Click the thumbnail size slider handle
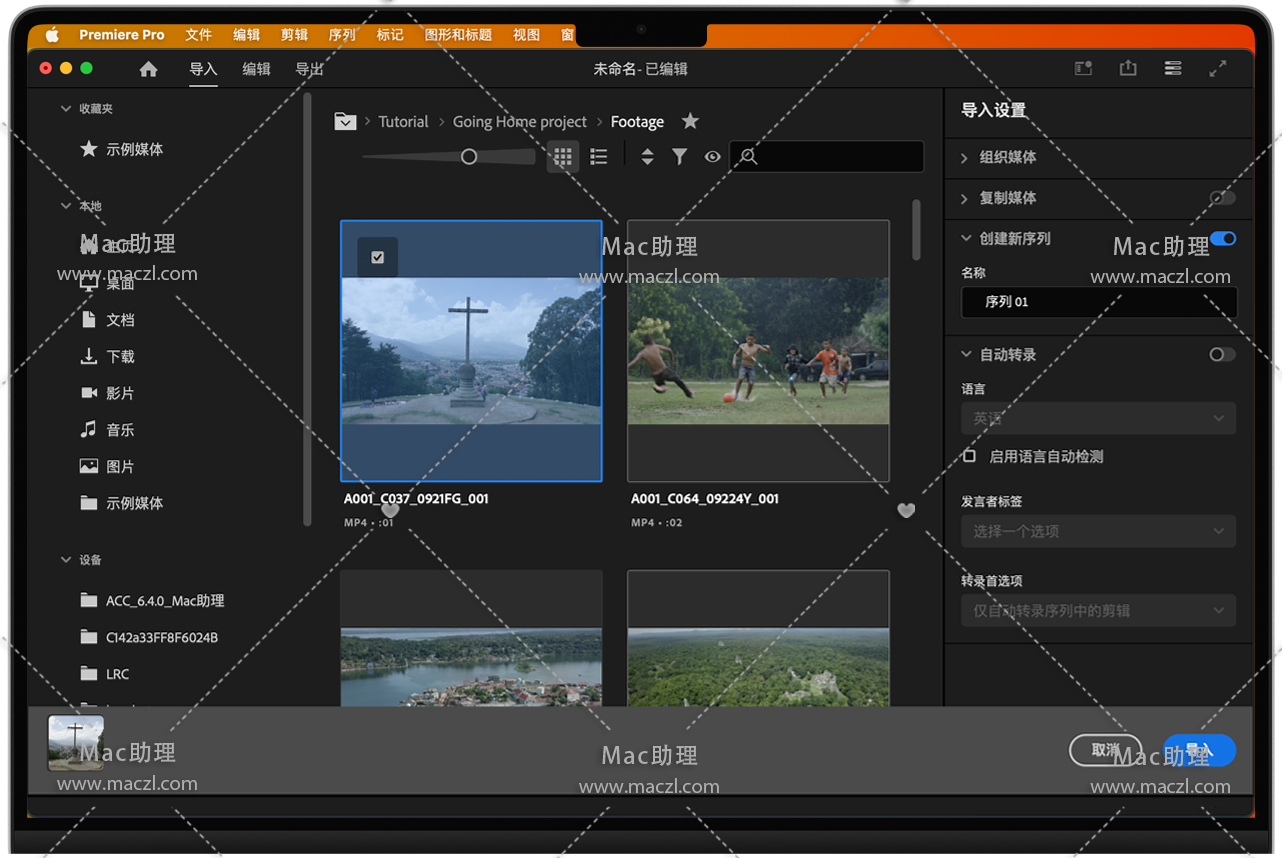The image size is (1282, 858). [x=469, y=157]
